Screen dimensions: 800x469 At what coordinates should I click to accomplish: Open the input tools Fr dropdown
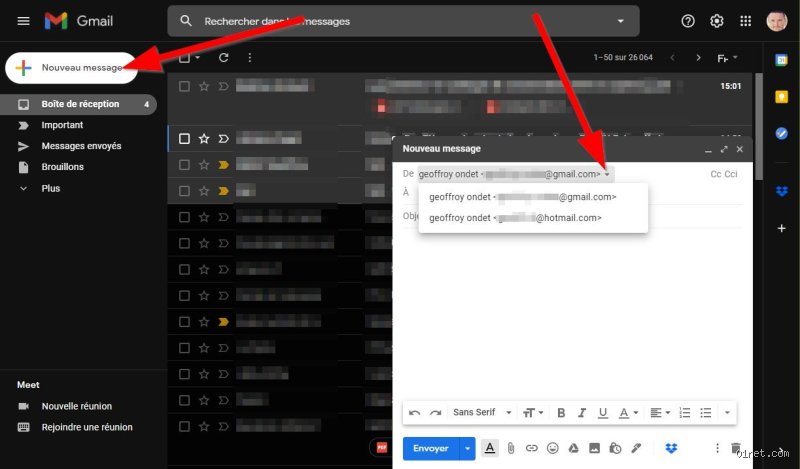click(x=728, y=58)
